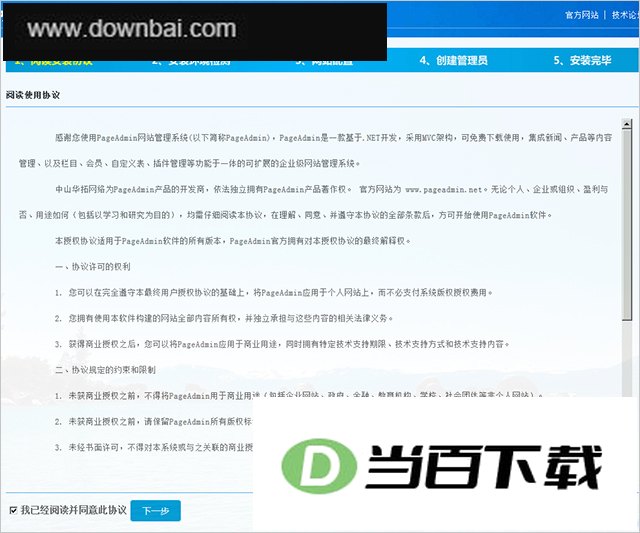Open the 官方网站 link
This screenshot has height=533, width=640.
tap(582, 15)
